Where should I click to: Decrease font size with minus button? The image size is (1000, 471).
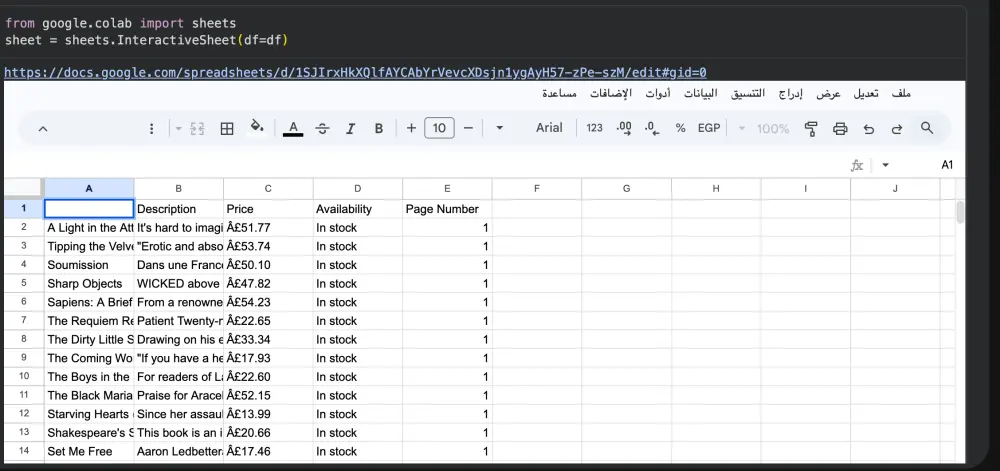click(x=468, y=128)
